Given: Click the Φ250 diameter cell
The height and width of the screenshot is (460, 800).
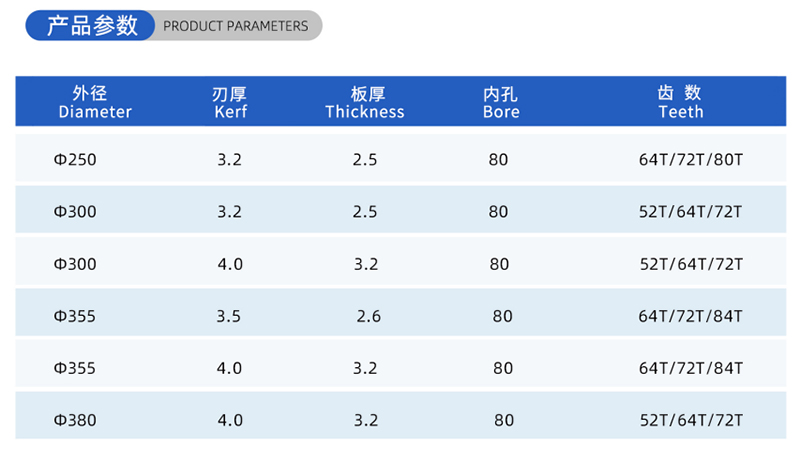Looking at the screenshot, I should coord(75,159).
